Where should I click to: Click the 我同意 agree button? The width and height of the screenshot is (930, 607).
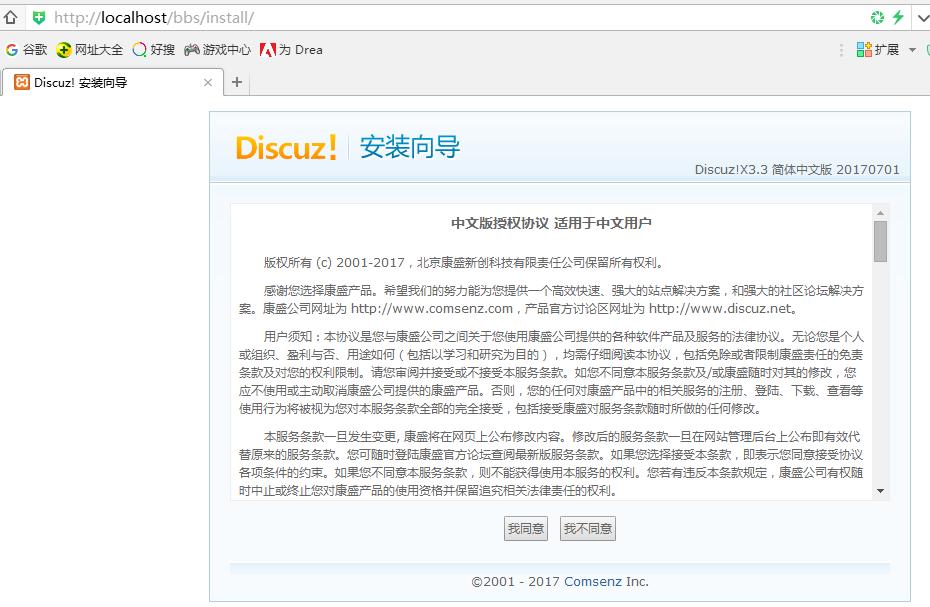point(525,528)
